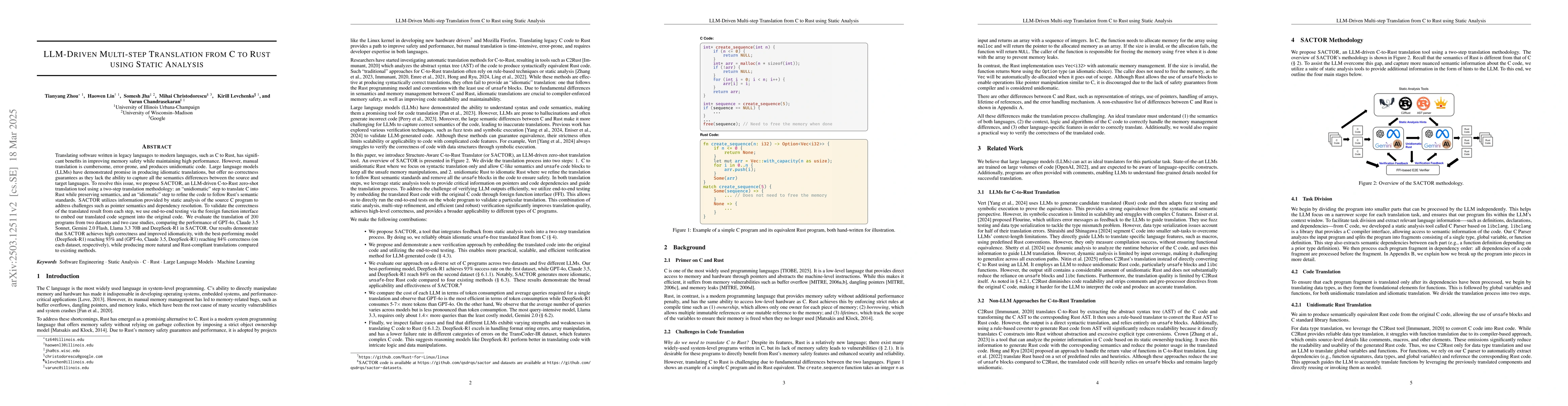Click the FFI-based E2E Verifier box
Image resolution: width=1568 pixels, height=406 pixels.
point(1413,171)
